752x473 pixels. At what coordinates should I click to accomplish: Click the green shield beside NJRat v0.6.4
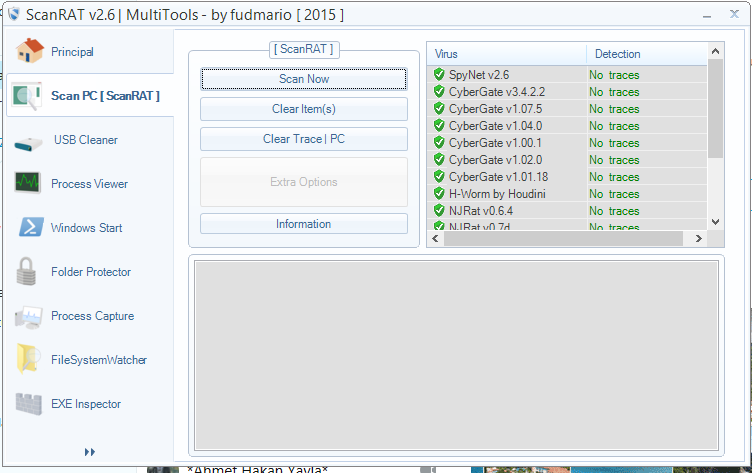439,210
